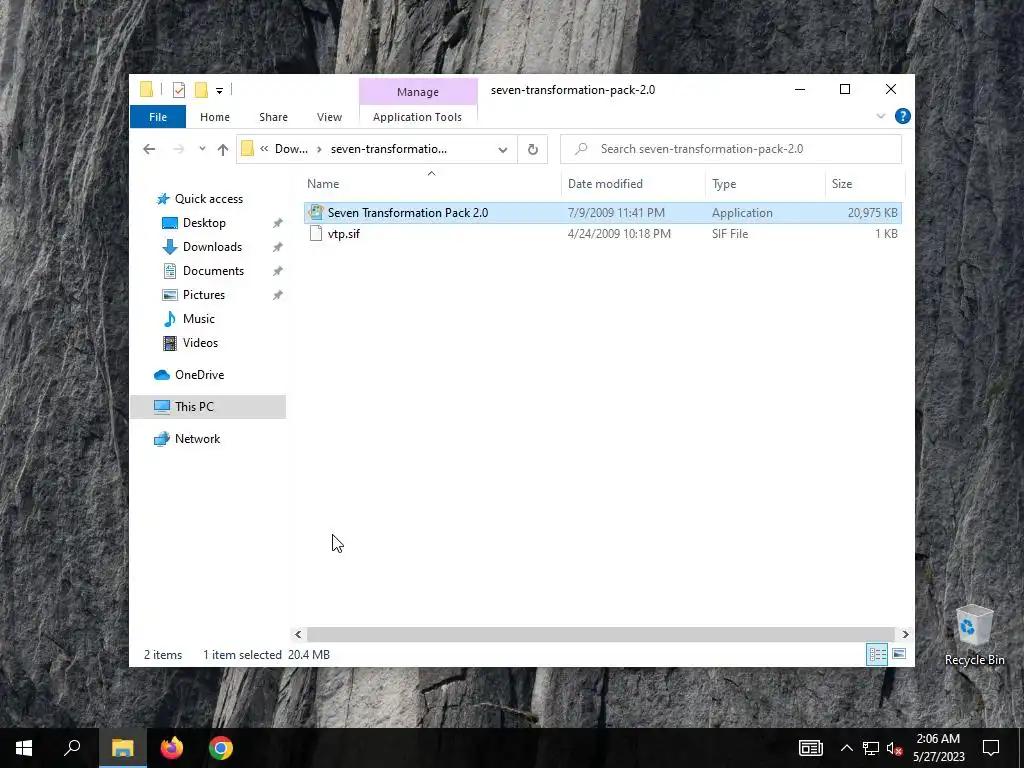Select the Seven Transformation Pack 2.0 file

pyautogui.click(x=603, y=213)
